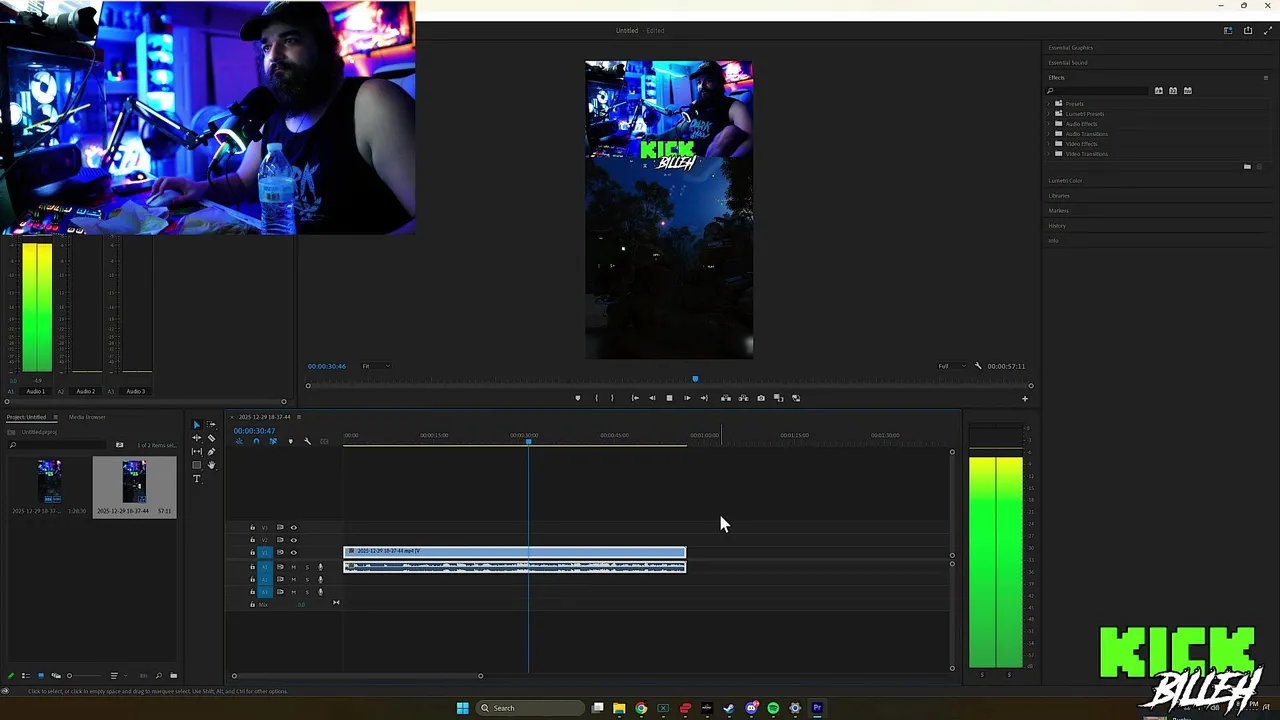This screenshot has height=720, width=1280.
Task: Toggle V1 track output eye
Action: [x=294, y=553]
